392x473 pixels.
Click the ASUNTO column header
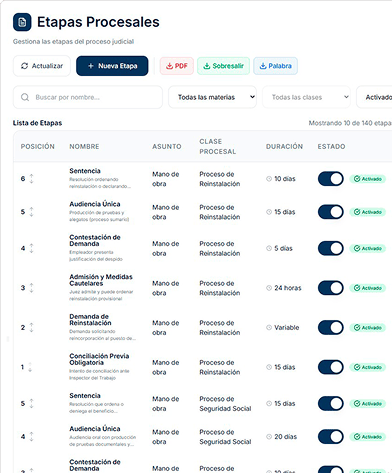point(167,146)
